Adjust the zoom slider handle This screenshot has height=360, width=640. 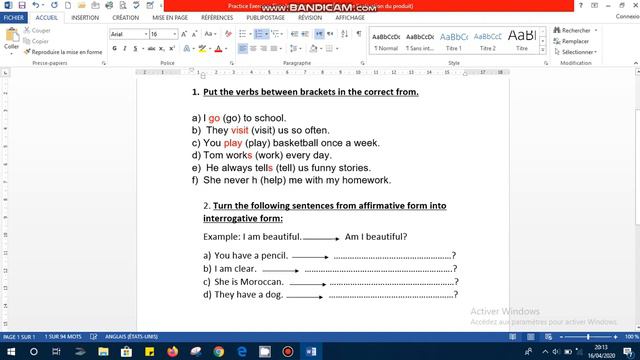point(588,337)
